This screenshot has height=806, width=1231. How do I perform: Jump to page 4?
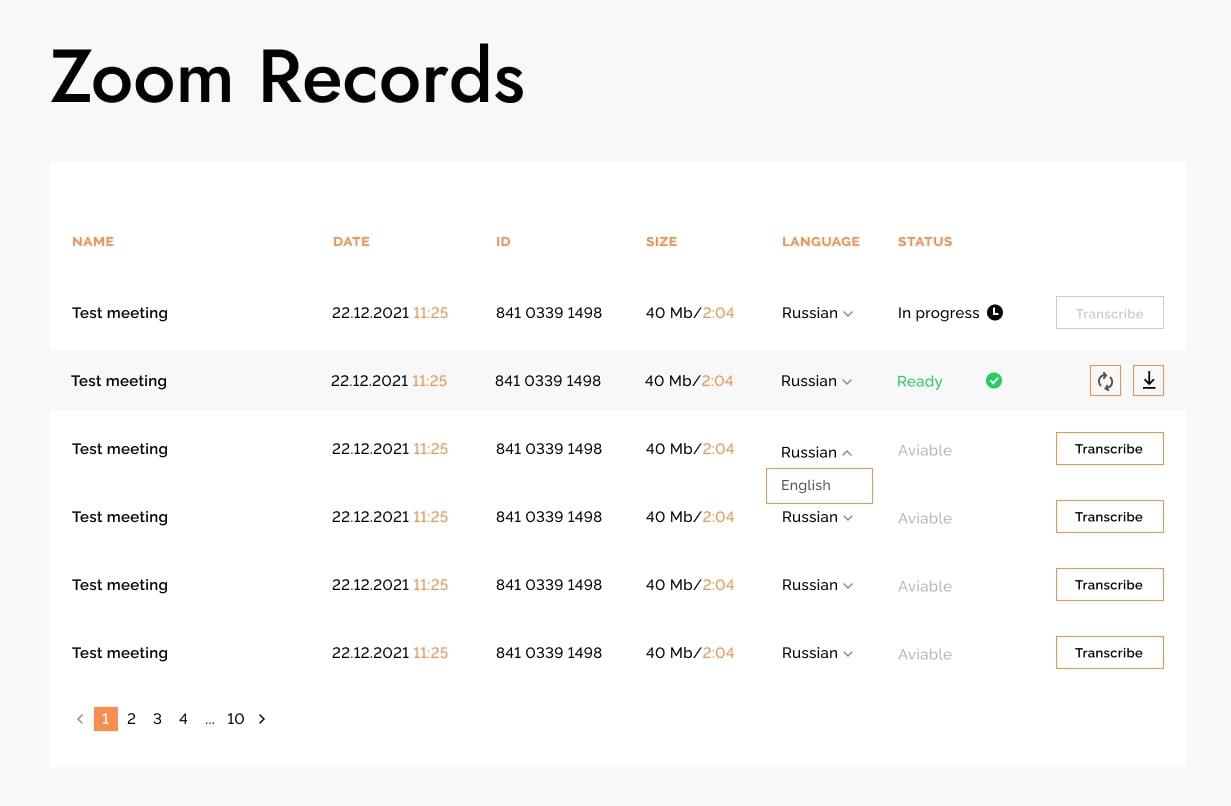pos(183,719)
